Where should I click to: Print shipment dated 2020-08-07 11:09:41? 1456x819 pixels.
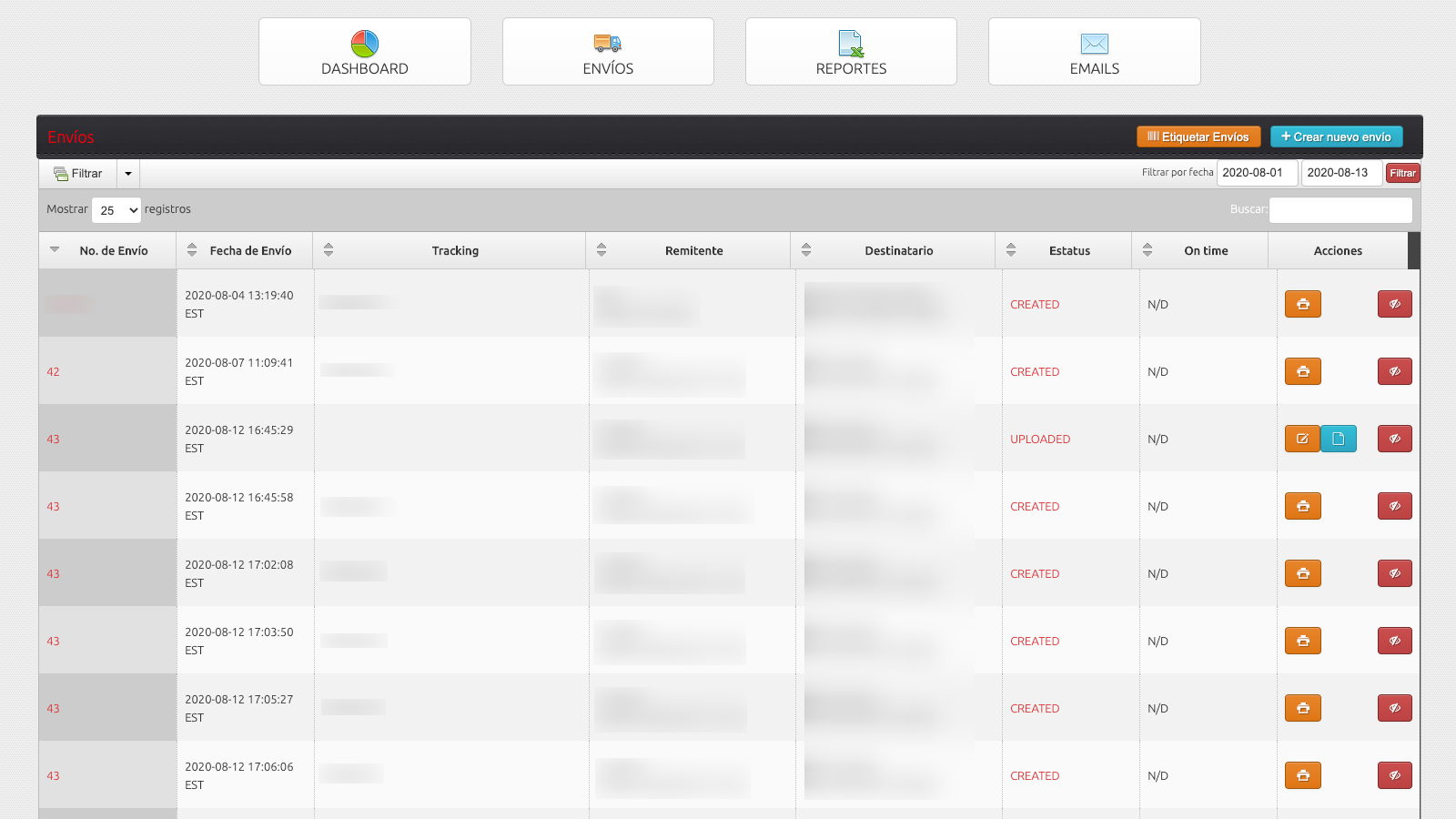1303,371
